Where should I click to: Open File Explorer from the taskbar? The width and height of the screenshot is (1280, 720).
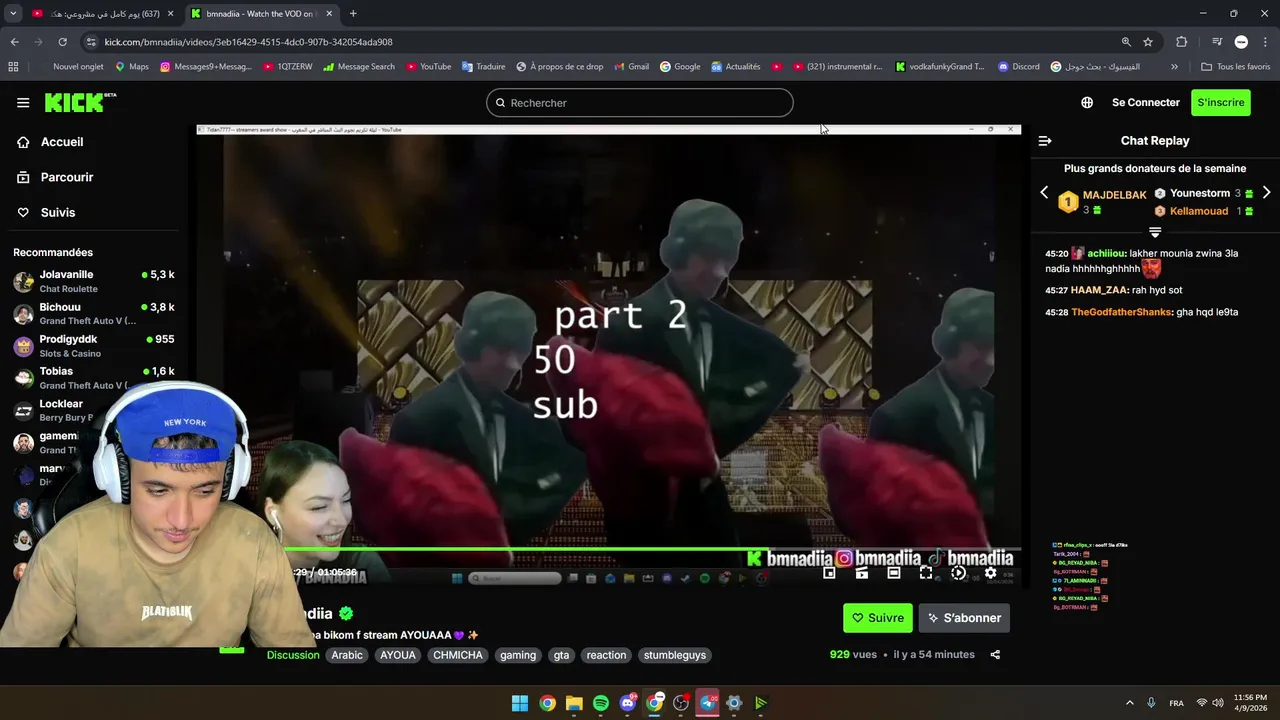pyautogui.click(x=574, y=703)
